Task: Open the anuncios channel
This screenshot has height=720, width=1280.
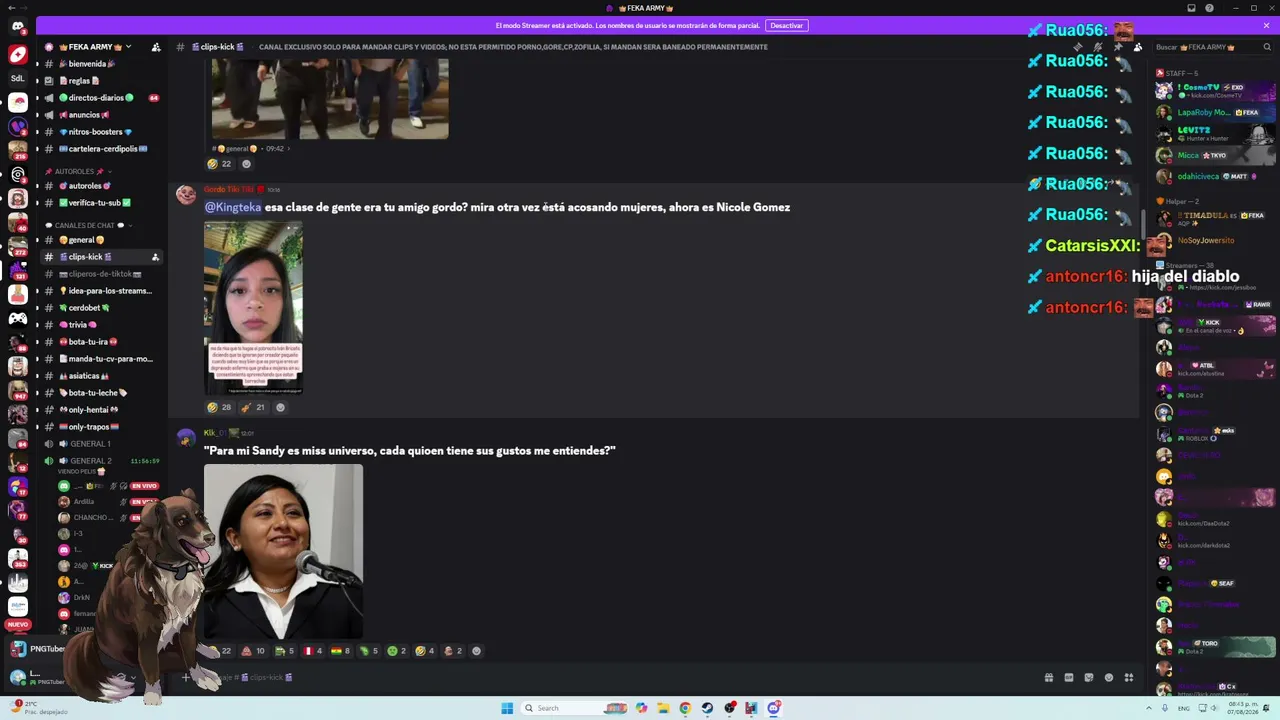Action: click(x=101, y=115)
